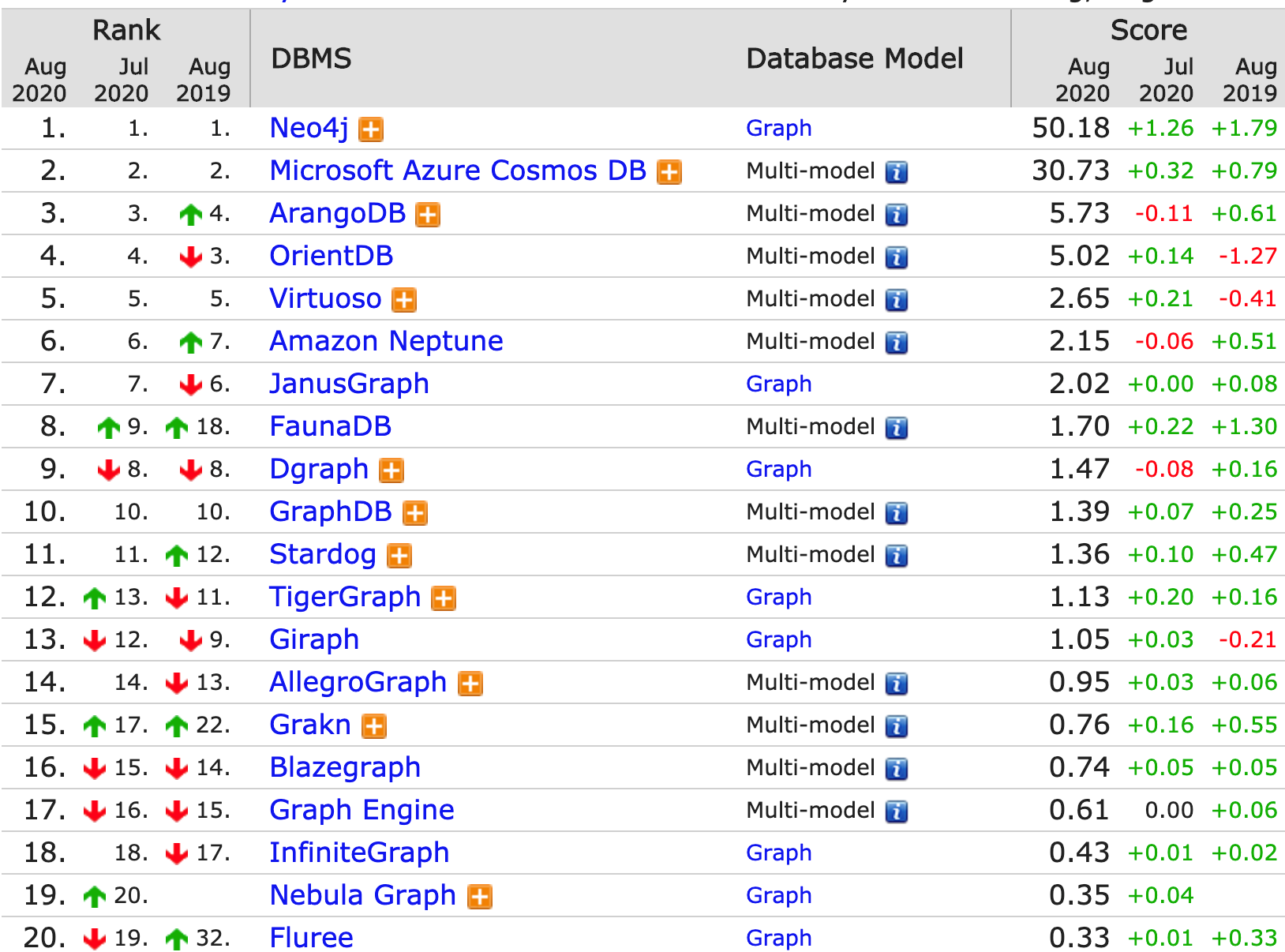Open the Fluree database link
Viewport: 1285px width, 952px height.
tap(312, 938)
